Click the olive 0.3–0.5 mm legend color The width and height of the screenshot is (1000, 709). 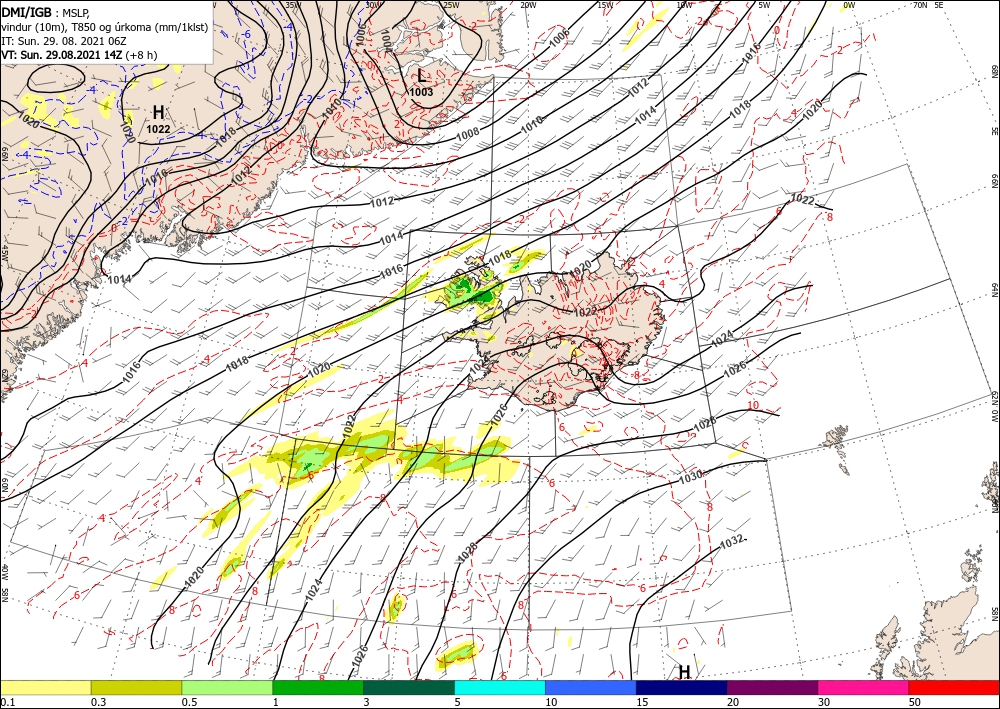(x=136, y=687)
